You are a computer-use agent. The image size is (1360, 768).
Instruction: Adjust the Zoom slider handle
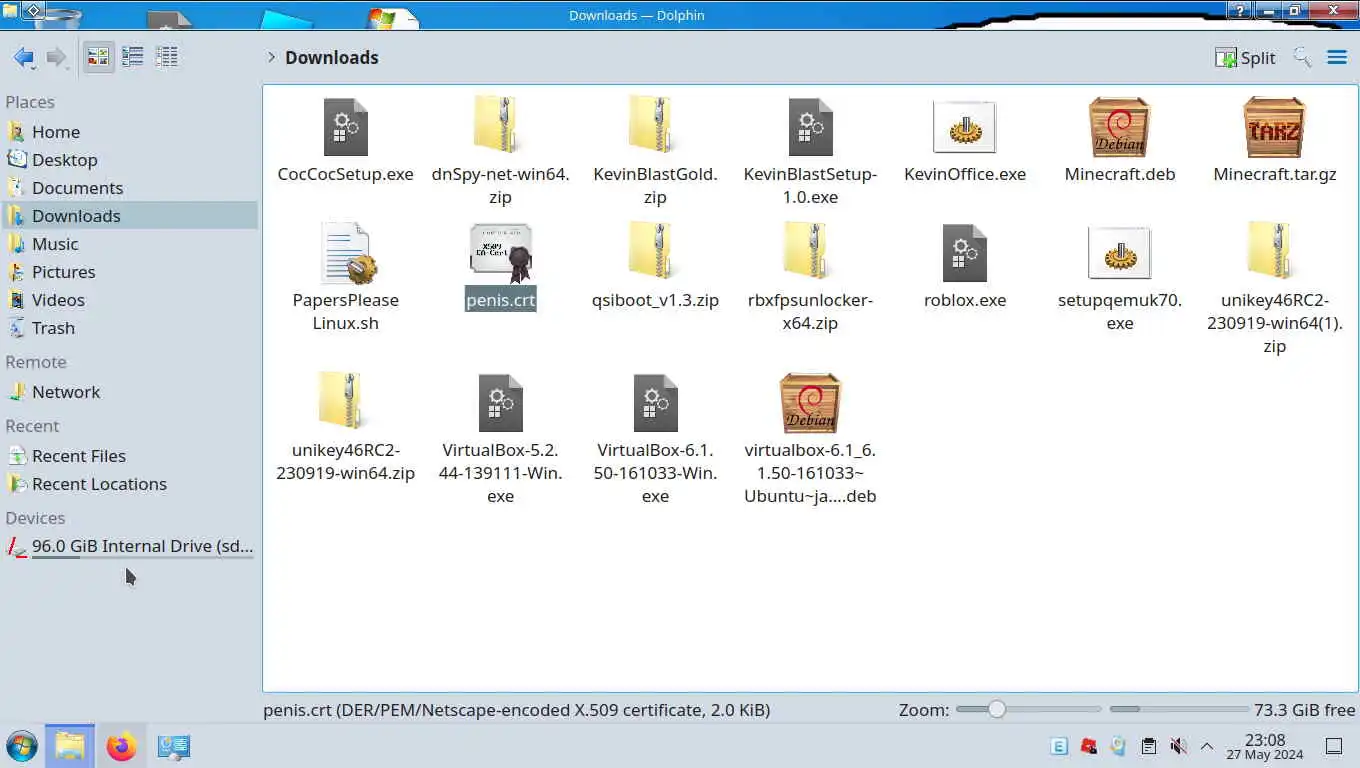[x=996, y=710]
